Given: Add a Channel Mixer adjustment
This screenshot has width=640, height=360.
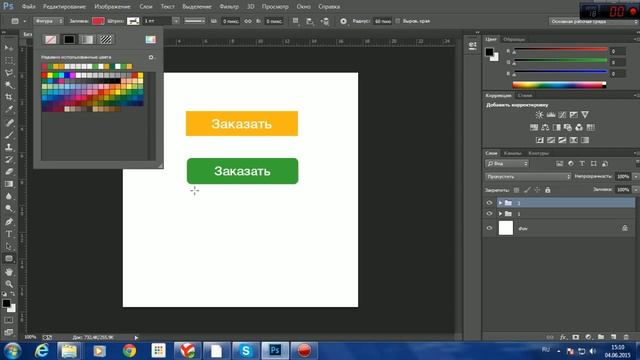Looking at the screenshot, I should tap(579, 127).
